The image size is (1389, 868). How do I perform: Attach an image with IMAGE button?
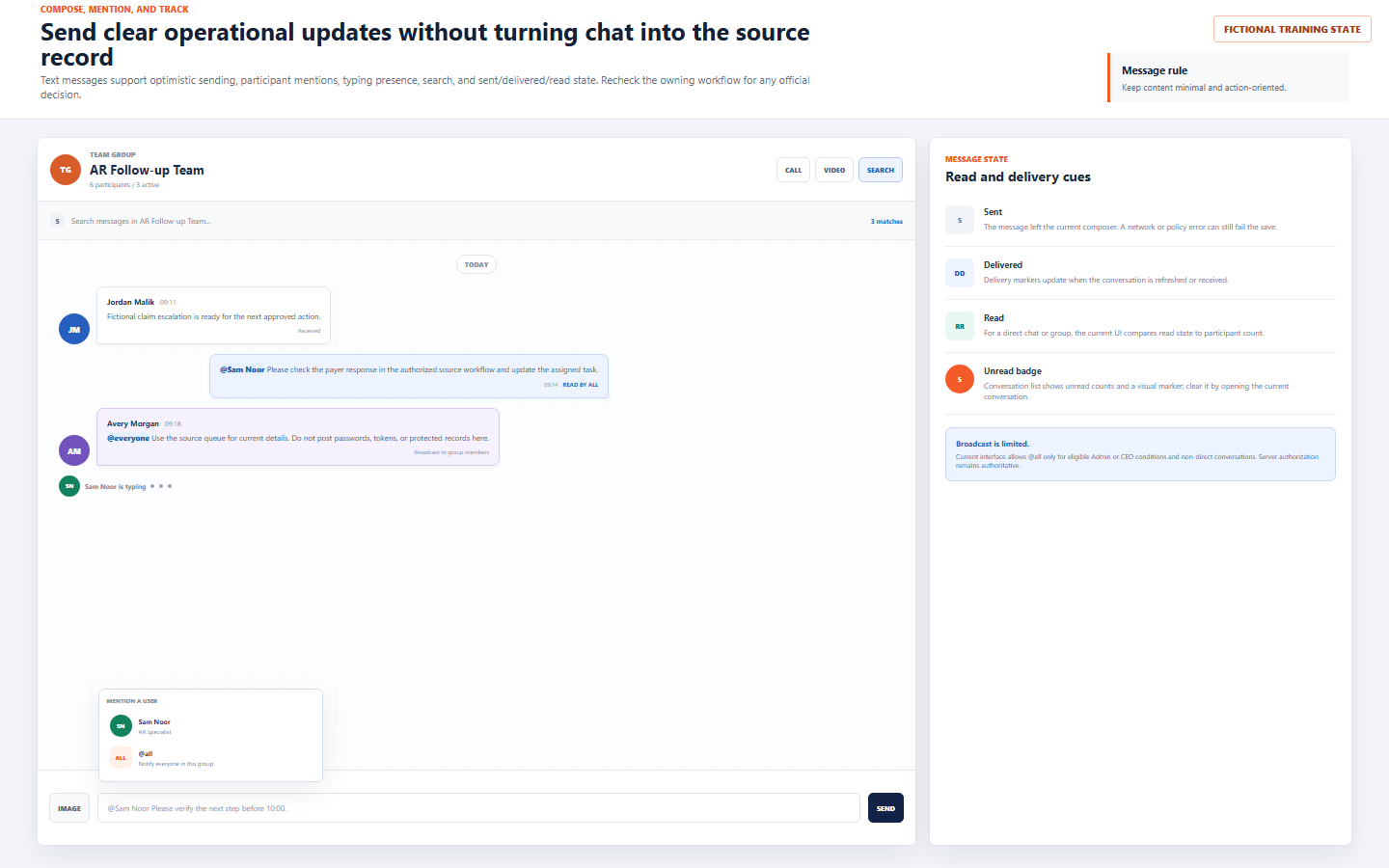[x=69, y=808]
